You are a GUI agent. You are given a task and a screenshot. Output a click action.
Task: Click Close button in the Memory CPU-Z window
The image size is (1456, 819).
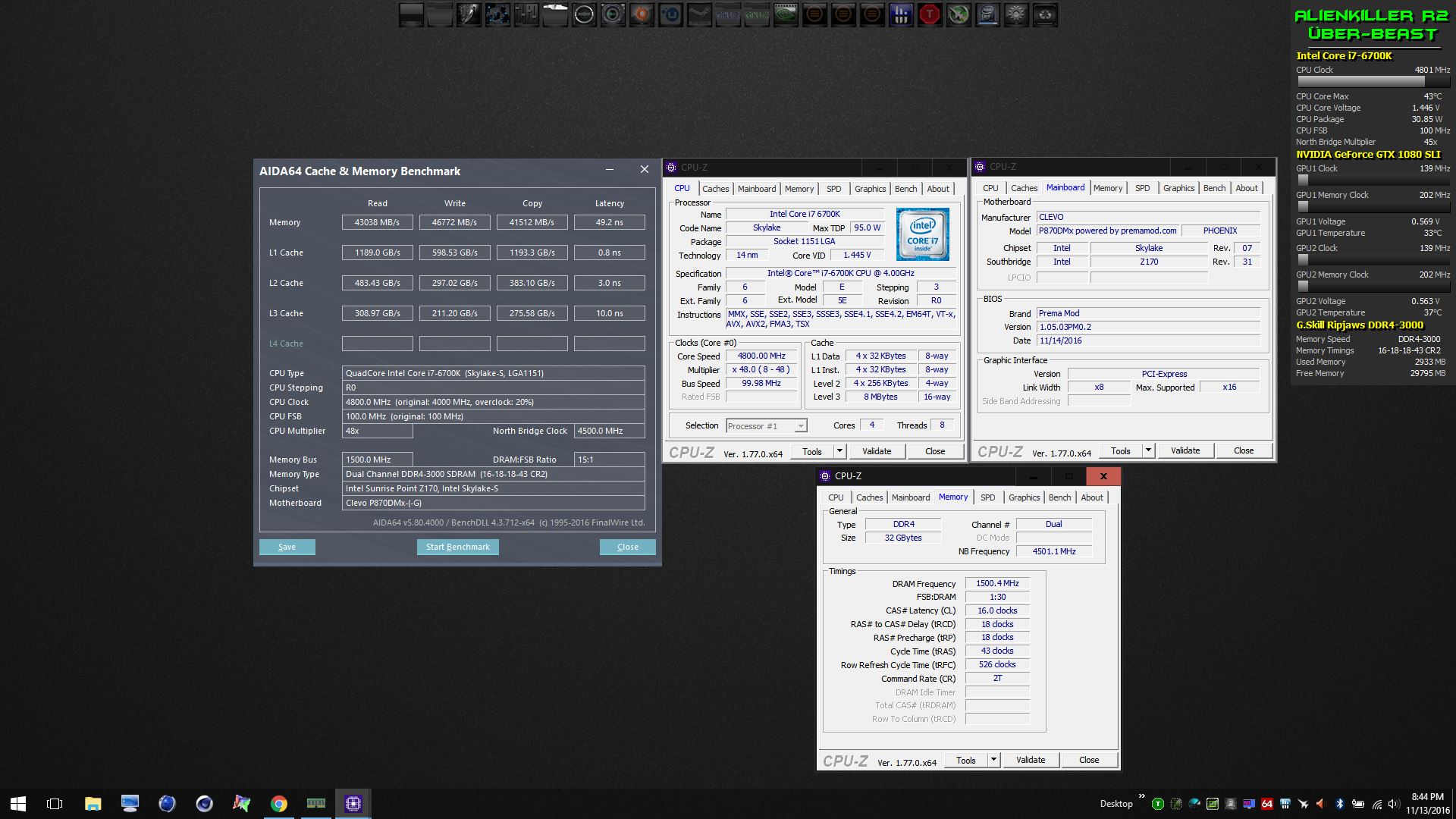[1089, 760]
